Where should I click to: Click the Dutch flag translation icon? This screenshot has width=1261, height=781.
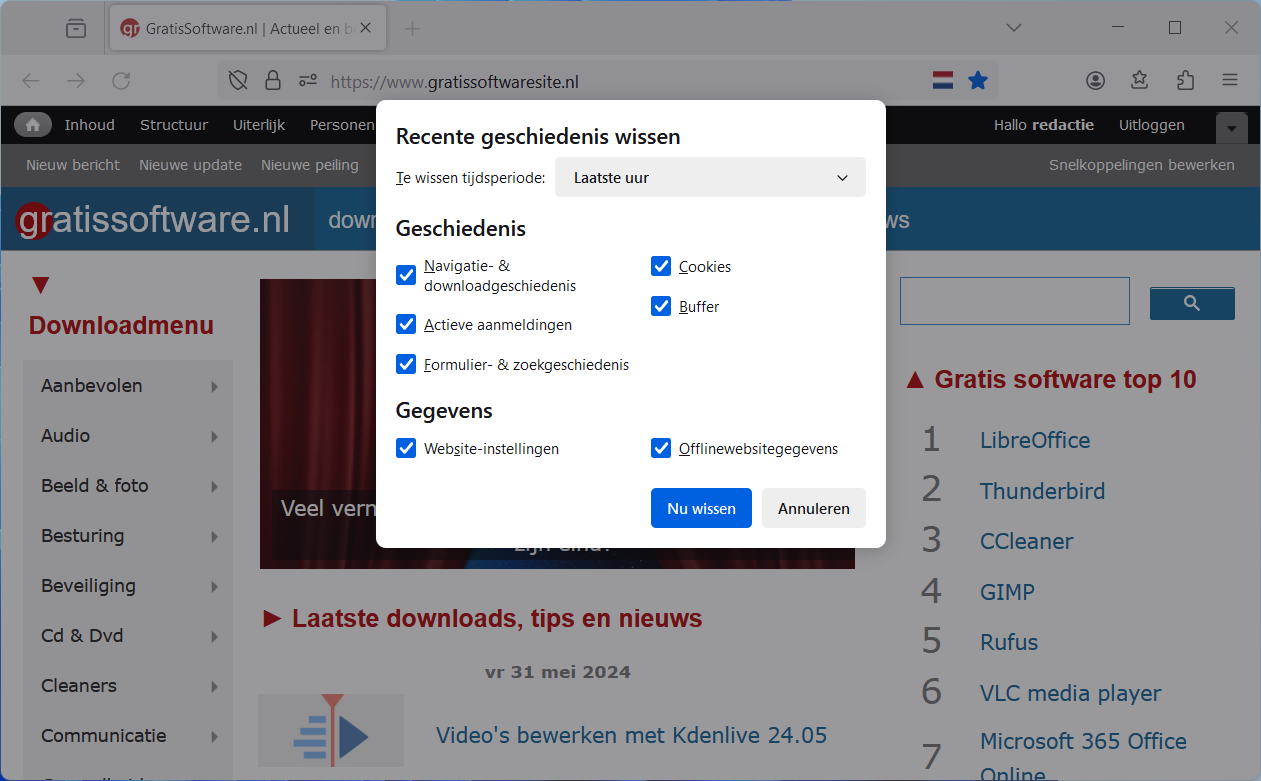(942, 81)
